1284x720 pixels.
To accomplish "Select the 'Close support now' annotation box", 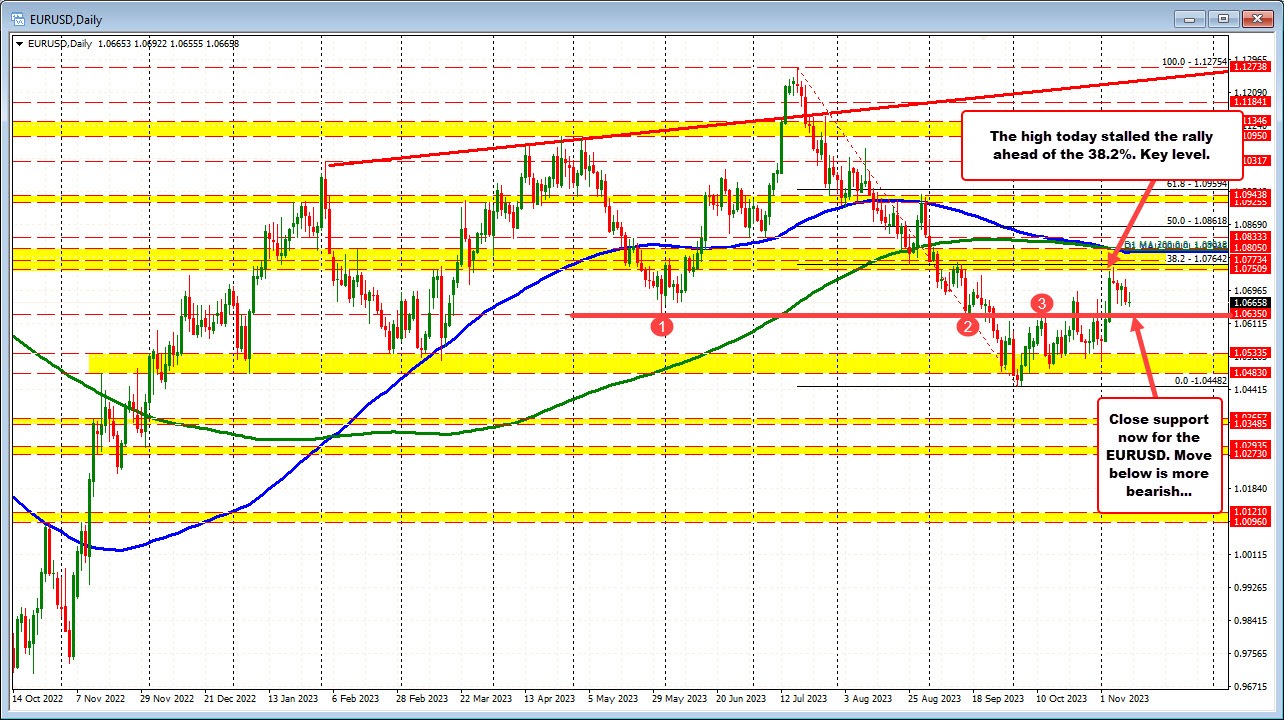I will click(1160, 456).
